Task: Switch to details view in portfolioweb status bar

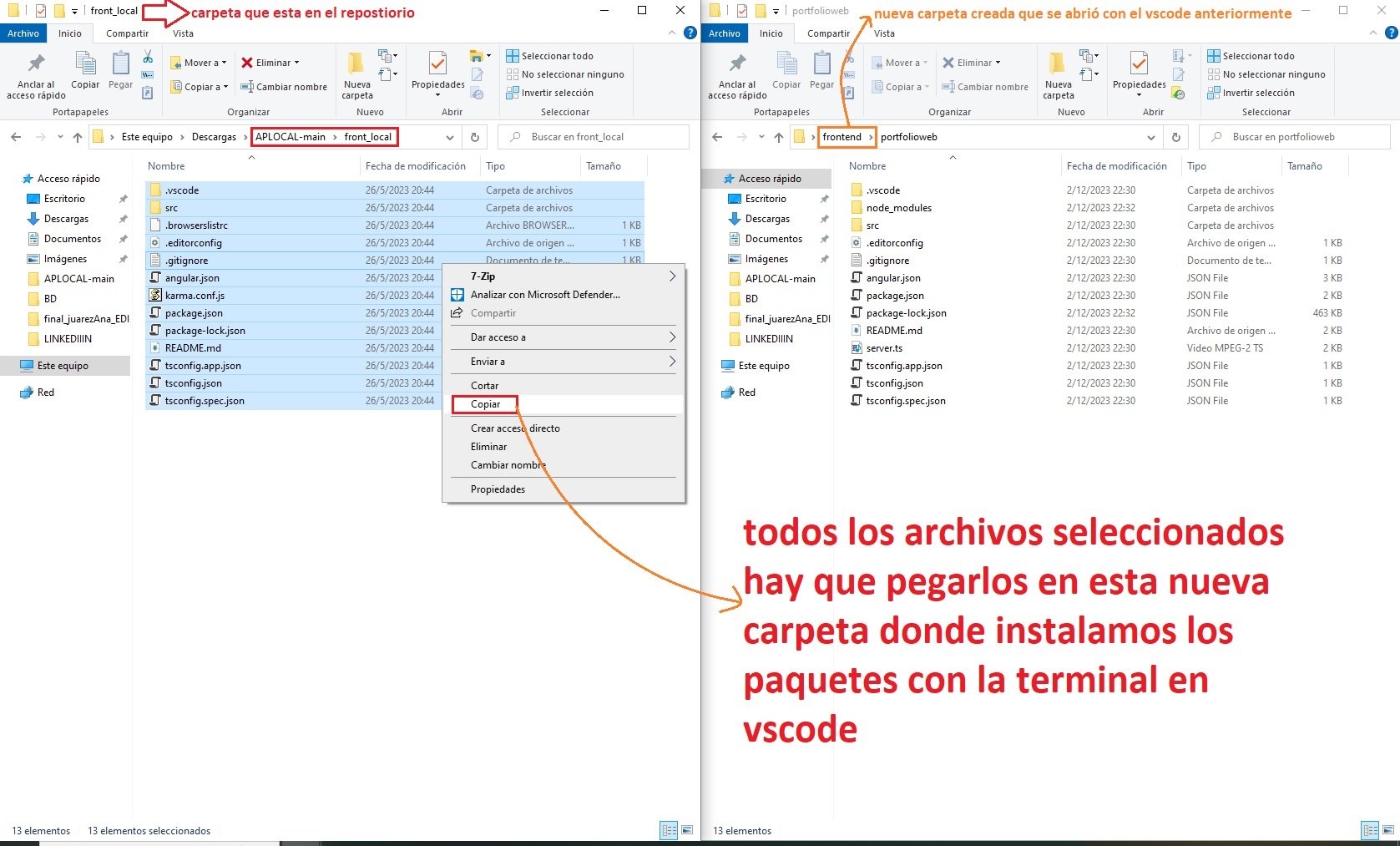Action: [x=1370, y=830]
